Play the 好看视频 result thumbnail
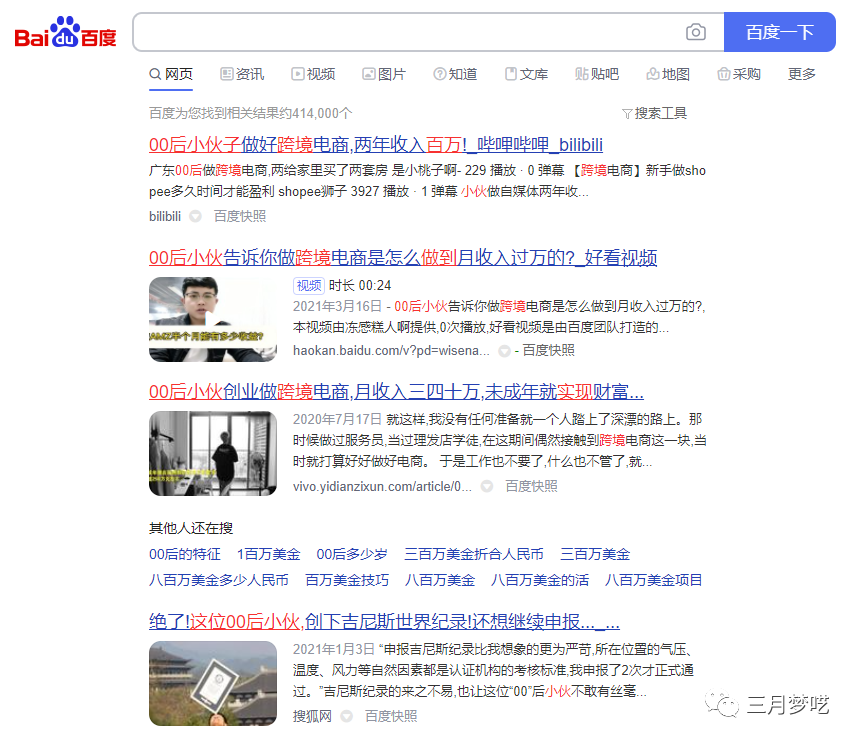857x742 pixels. click(x=213, y=320)
